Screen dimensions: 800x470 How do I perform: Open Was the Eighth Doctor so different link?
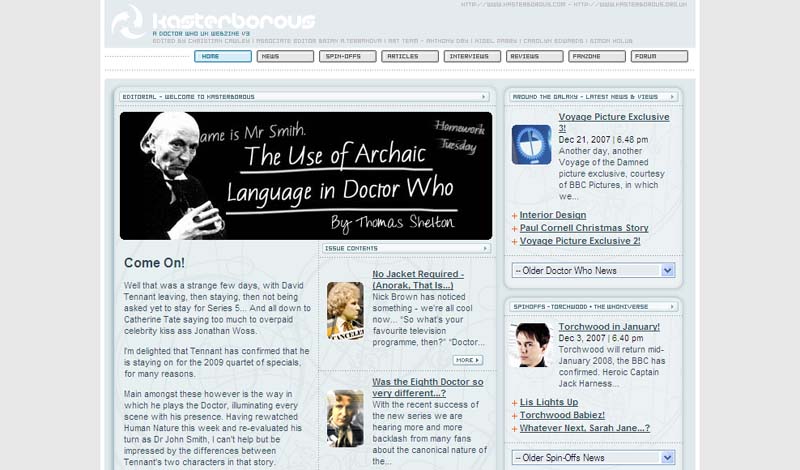[428, 387]
